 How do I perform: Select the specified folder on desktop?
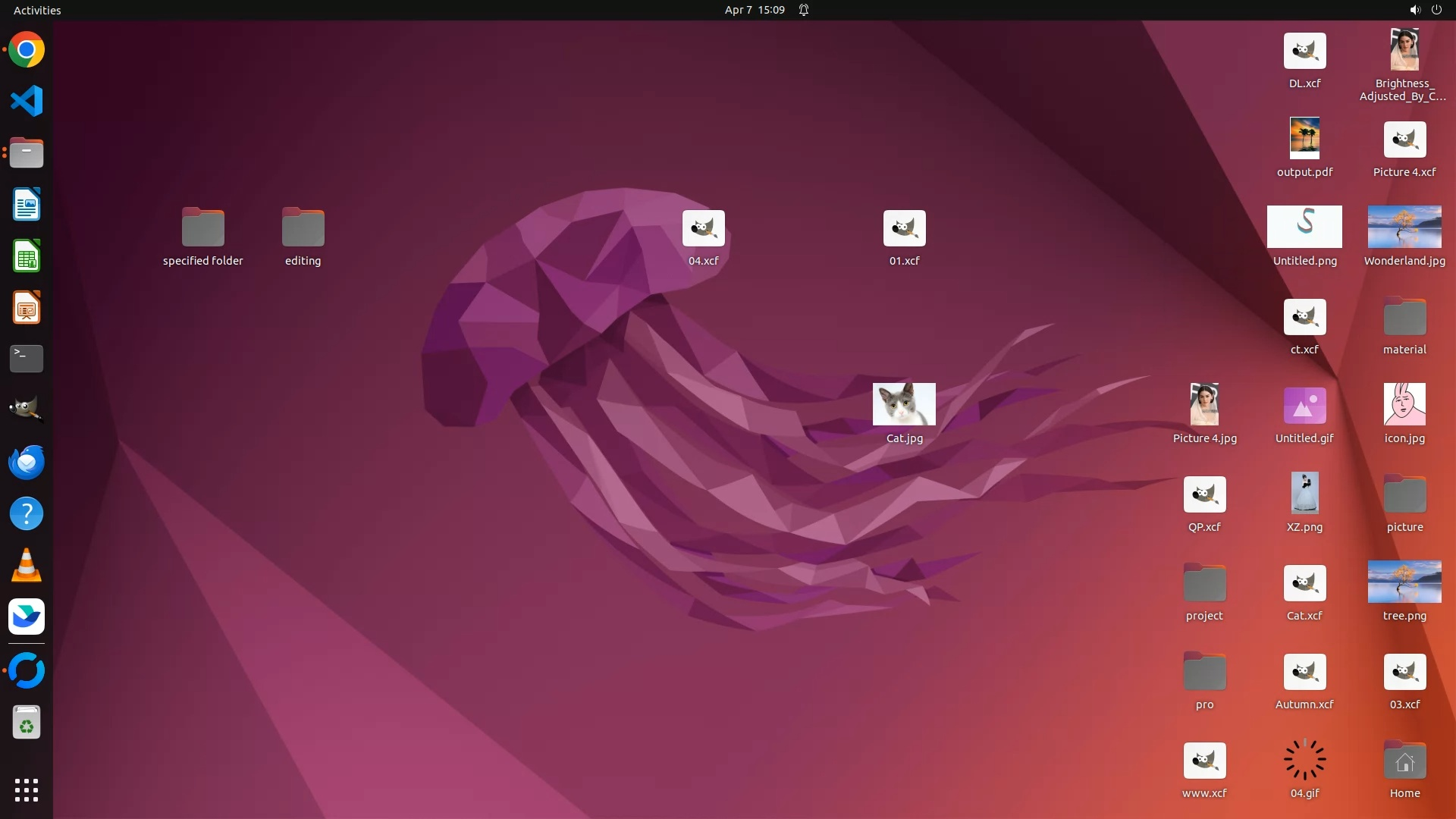click(202, 227)
